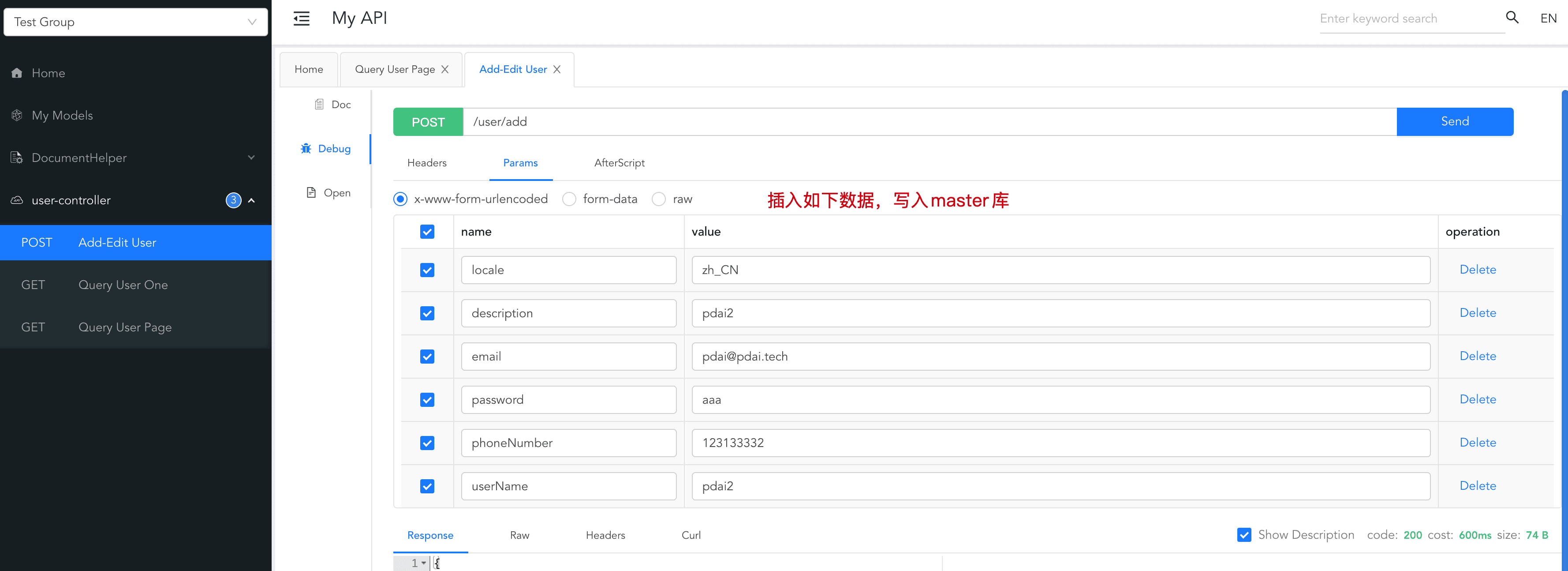Delete the password parameter row

coord(1477,399)
